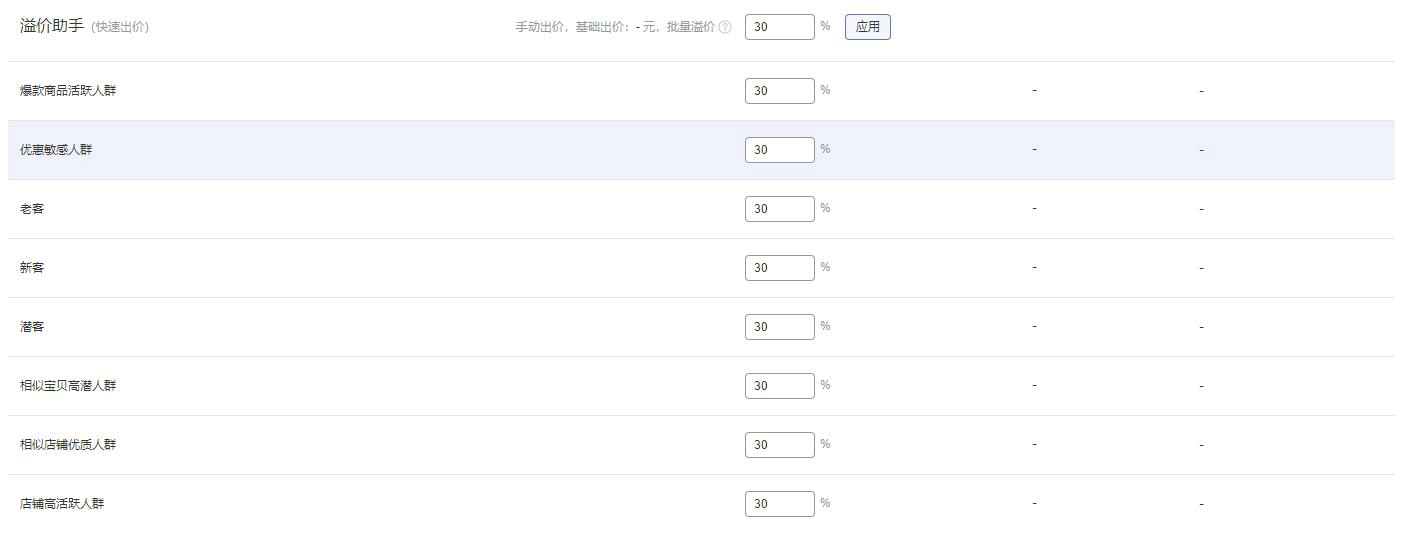Click the 店铺高活跃人群 percentage input
The width and height of the screenshot is (1409, 540).
point(779,504)
